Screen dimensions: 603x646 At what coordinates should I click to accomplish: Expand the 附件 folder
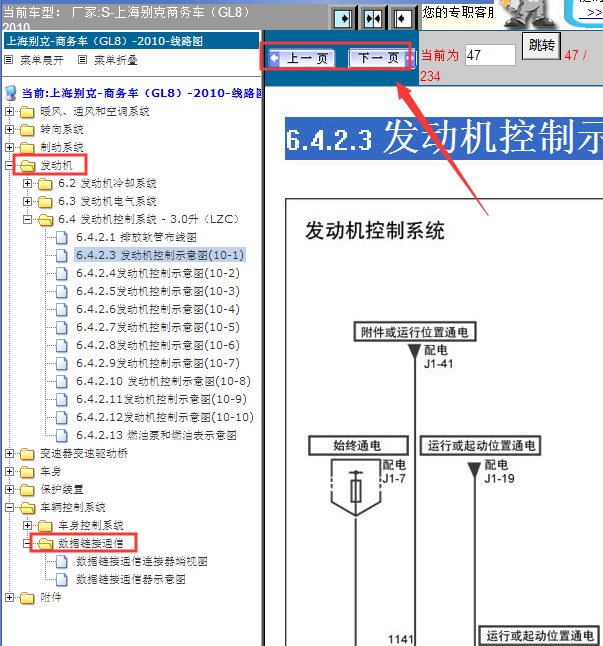9,597
